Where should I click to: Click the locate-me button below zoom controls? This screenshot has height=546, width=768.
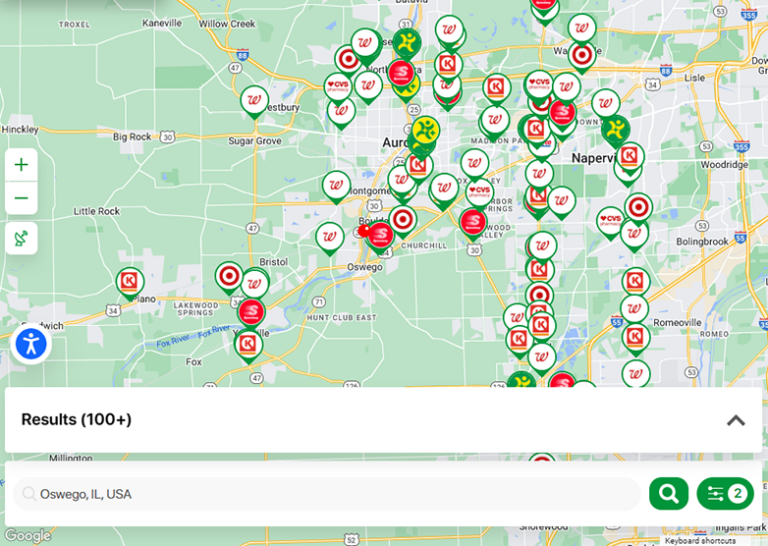(x=21, y=239)
